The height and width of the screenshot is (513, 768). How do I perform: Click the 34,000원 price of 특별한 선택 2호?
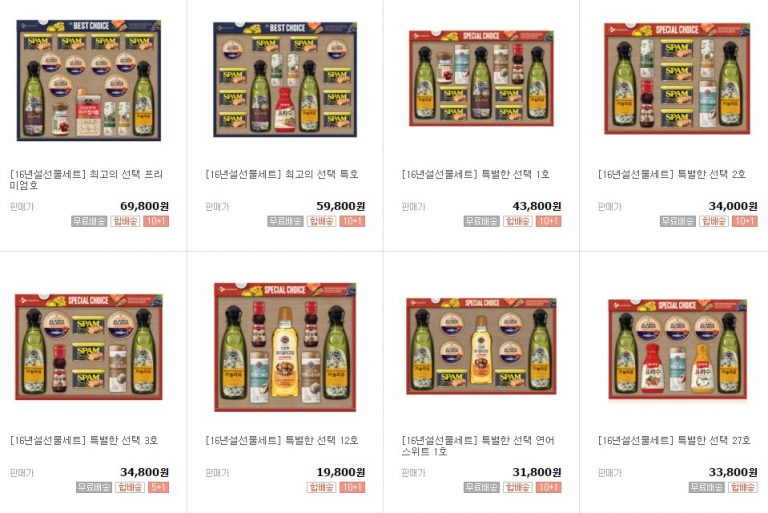pos(733,206)
